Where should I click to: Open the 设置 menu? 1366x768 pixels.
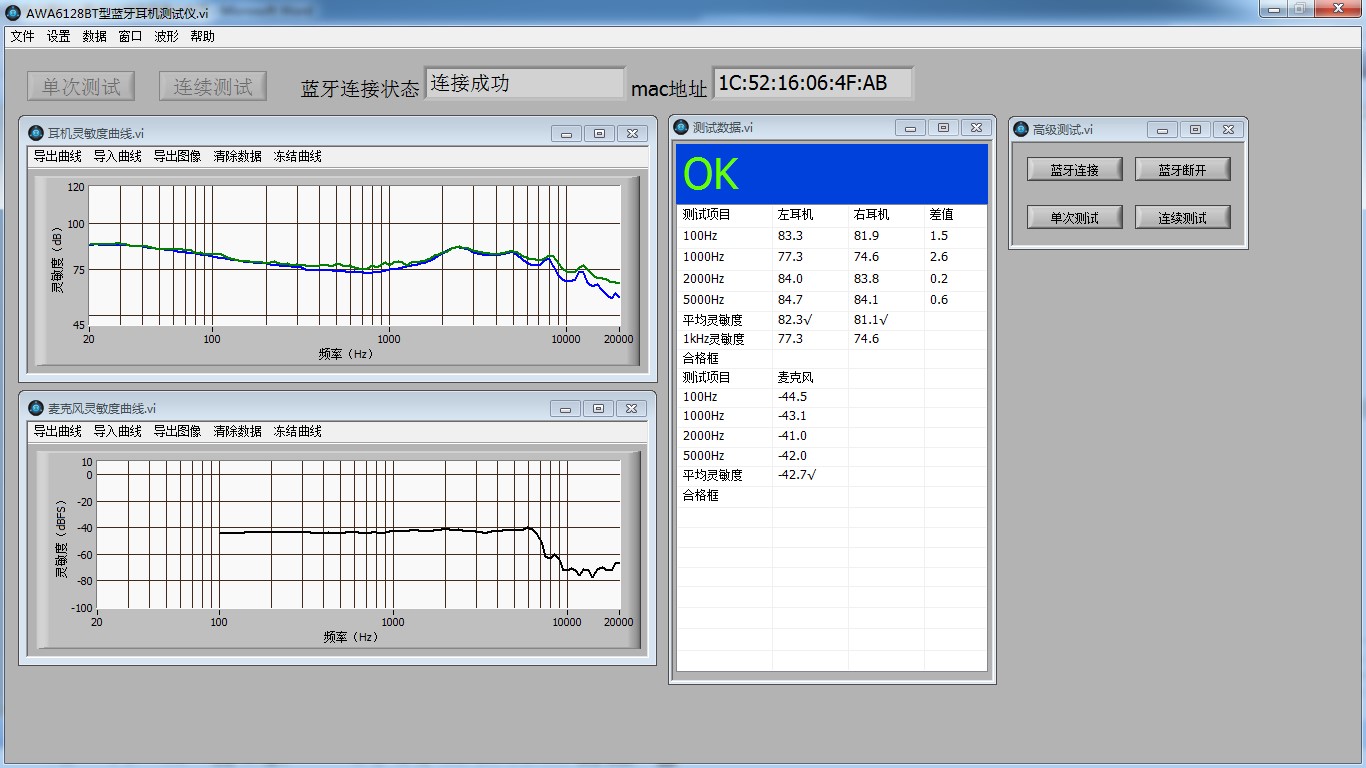pyautogui.click(x=58, y=36)
